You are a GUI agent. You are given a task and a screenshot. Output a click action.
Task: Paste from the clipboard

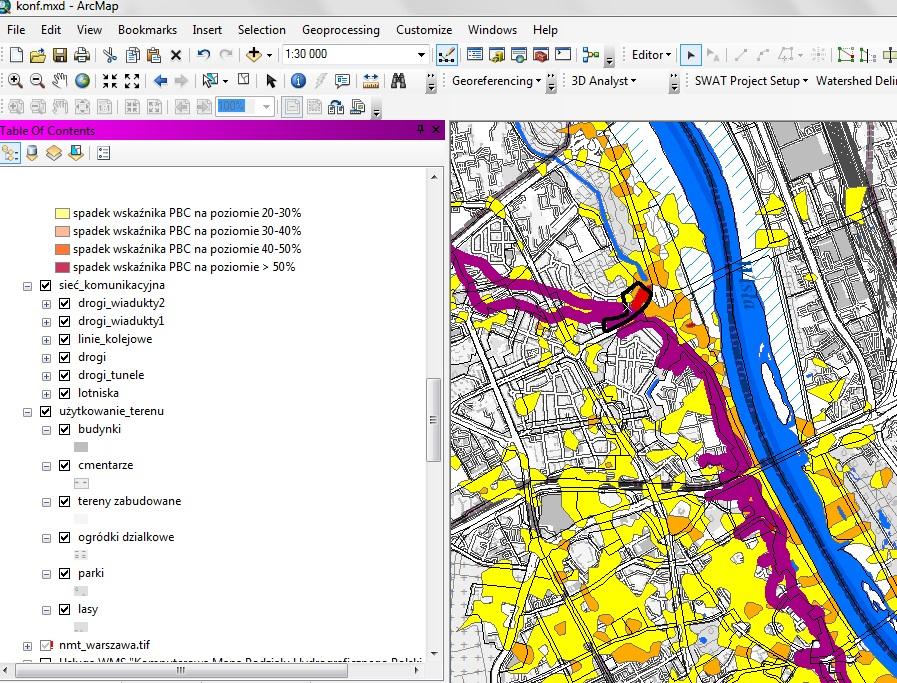pyautogui.click(x=153, y=55)
